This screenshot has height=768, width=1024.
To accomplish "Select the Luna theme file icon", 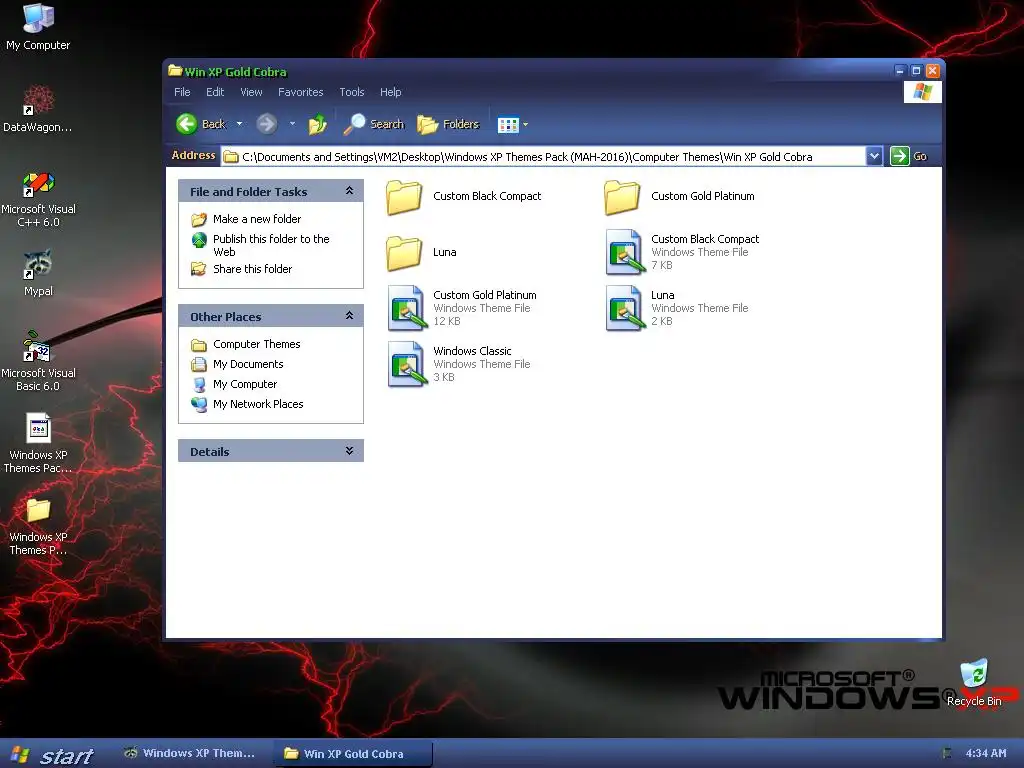I will tap(624, 308).
